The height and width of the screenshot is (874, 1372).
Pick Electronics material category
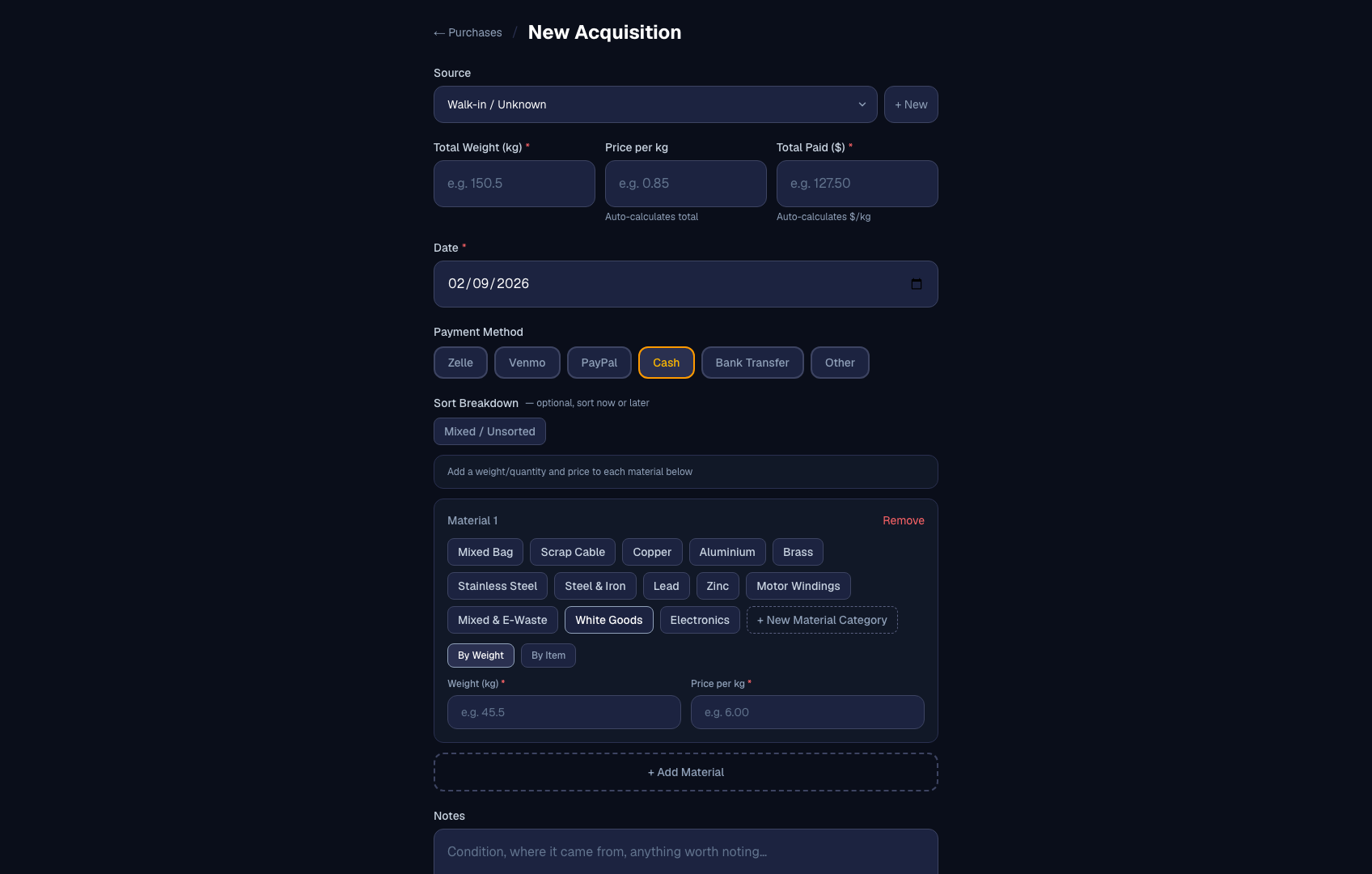[700, 620]
